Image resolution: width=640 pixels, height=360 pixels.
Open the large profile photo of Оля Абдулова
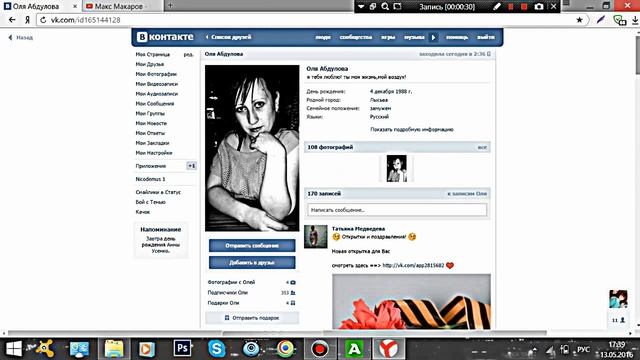point(252,148)
